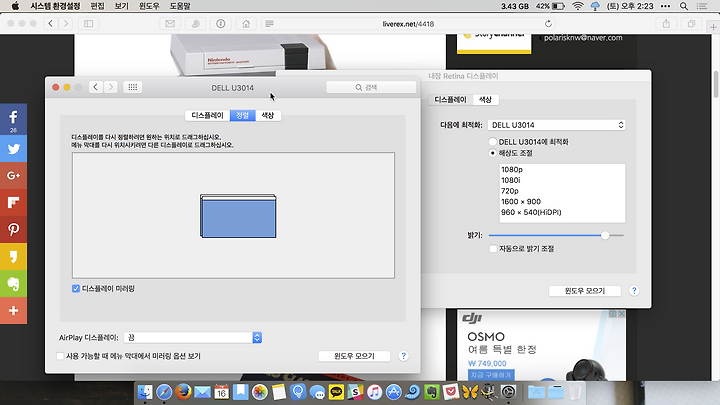Enable 사용 가능할 때 메뉴 막대에서 미러링 옵션 보기
The width and height of the screenshot is (720, 405).
pyautogui.click(x=60, y=356)
